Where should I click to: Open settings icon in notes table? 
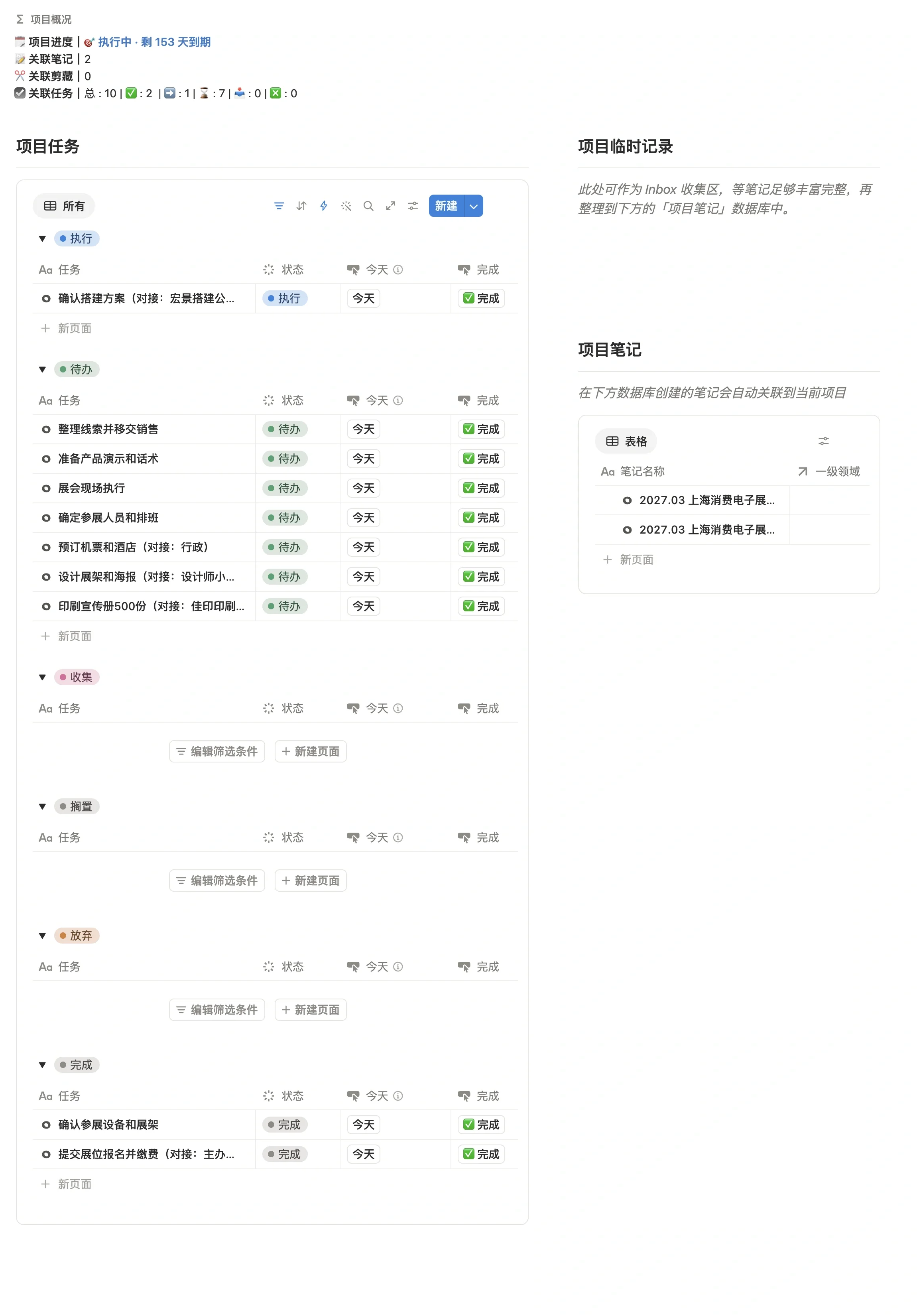[824, 441]
